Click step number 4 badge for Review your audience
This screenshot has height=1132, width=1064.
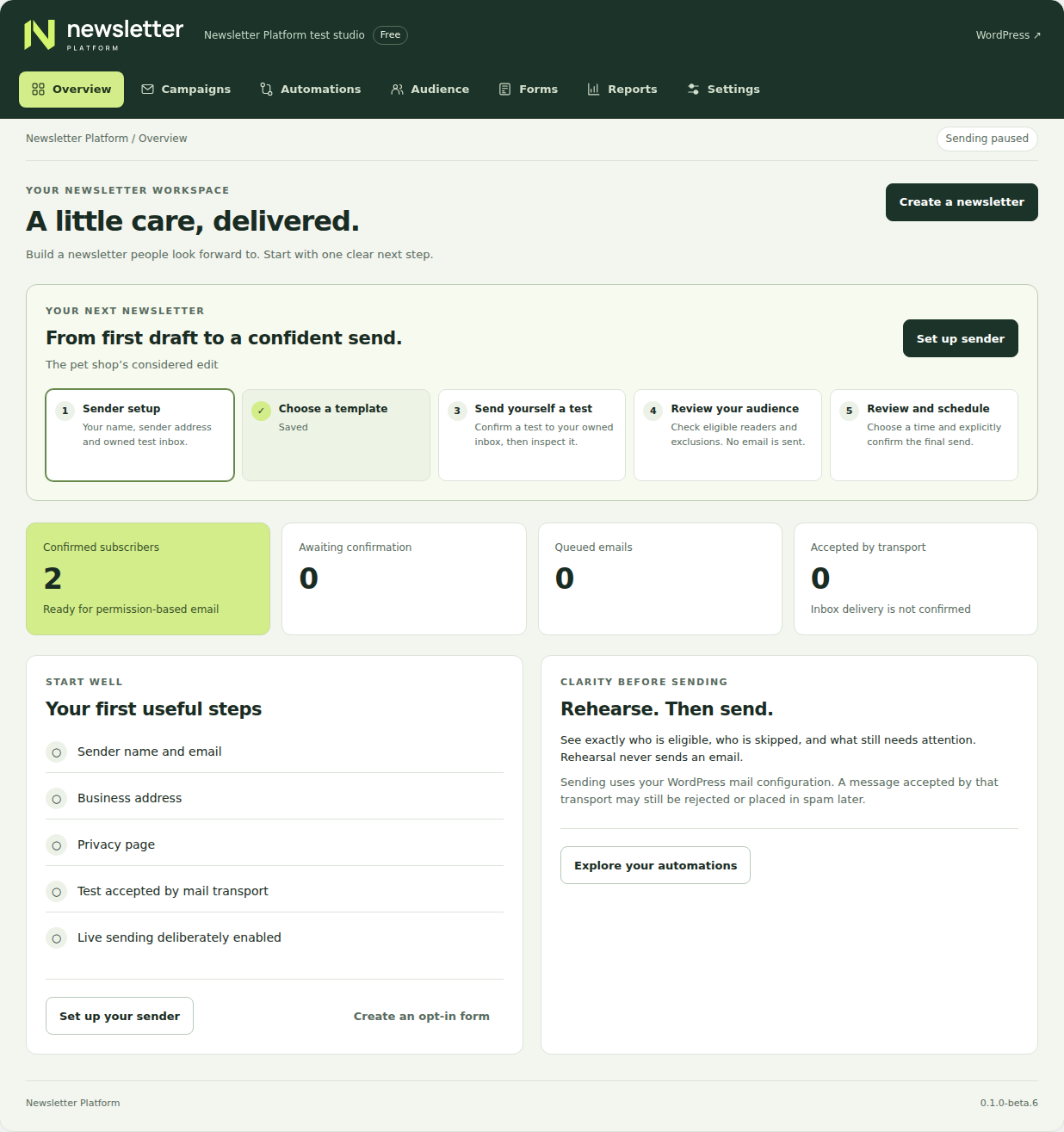pos(653,411)
